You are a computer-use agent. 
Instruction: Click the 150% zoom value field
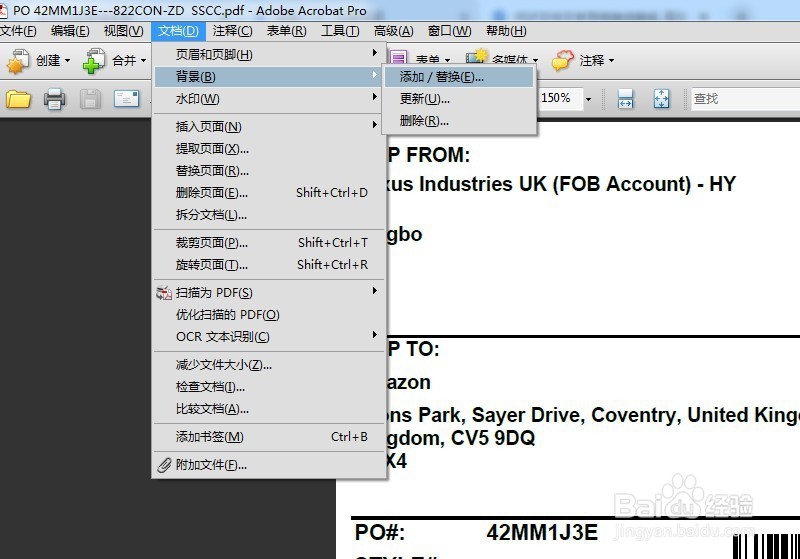tap(560, 98)
